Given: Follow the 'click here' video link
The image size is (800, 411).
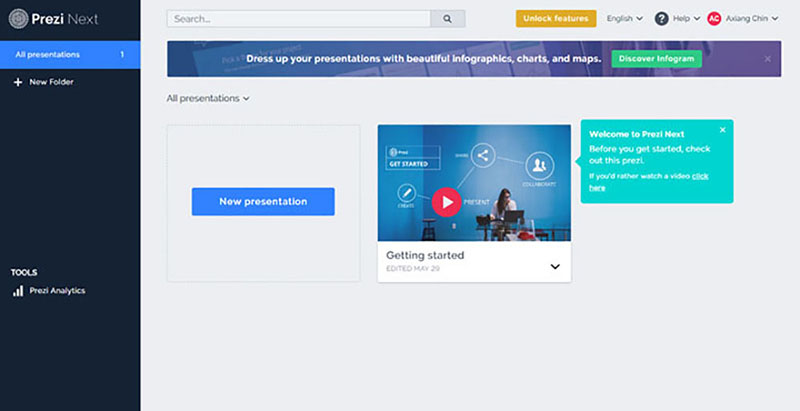Looking at the screenshot, I should [x=700, y=176].
